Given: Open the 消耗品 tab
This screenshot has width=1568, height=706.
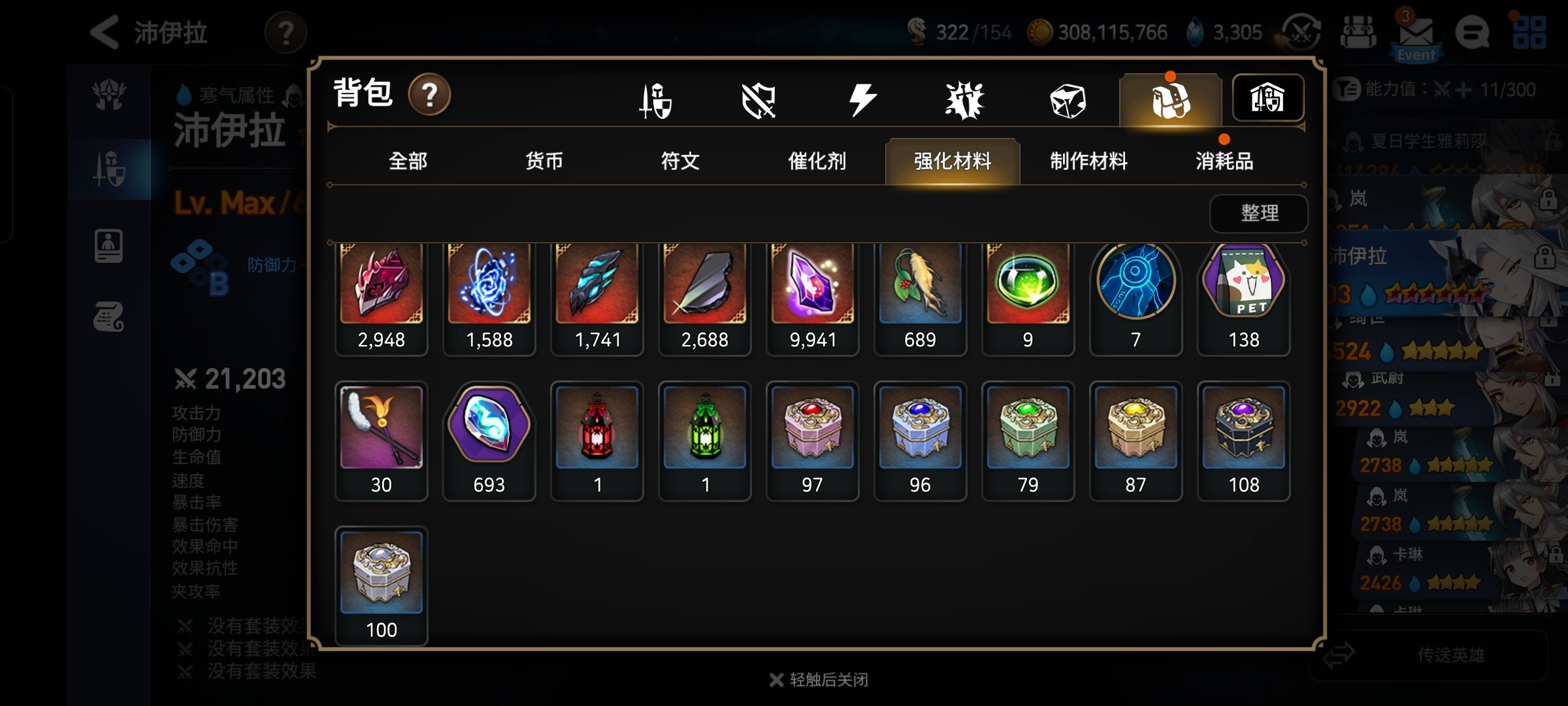Looking at the screenshot, I should pos(1224,161).
